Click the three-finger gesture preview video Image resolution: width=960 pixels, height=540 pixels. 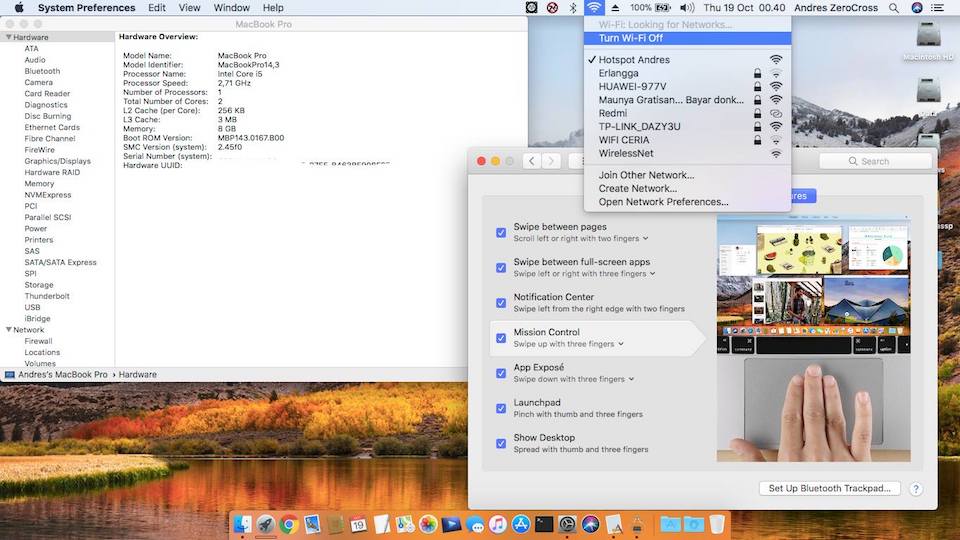[814, 339]
